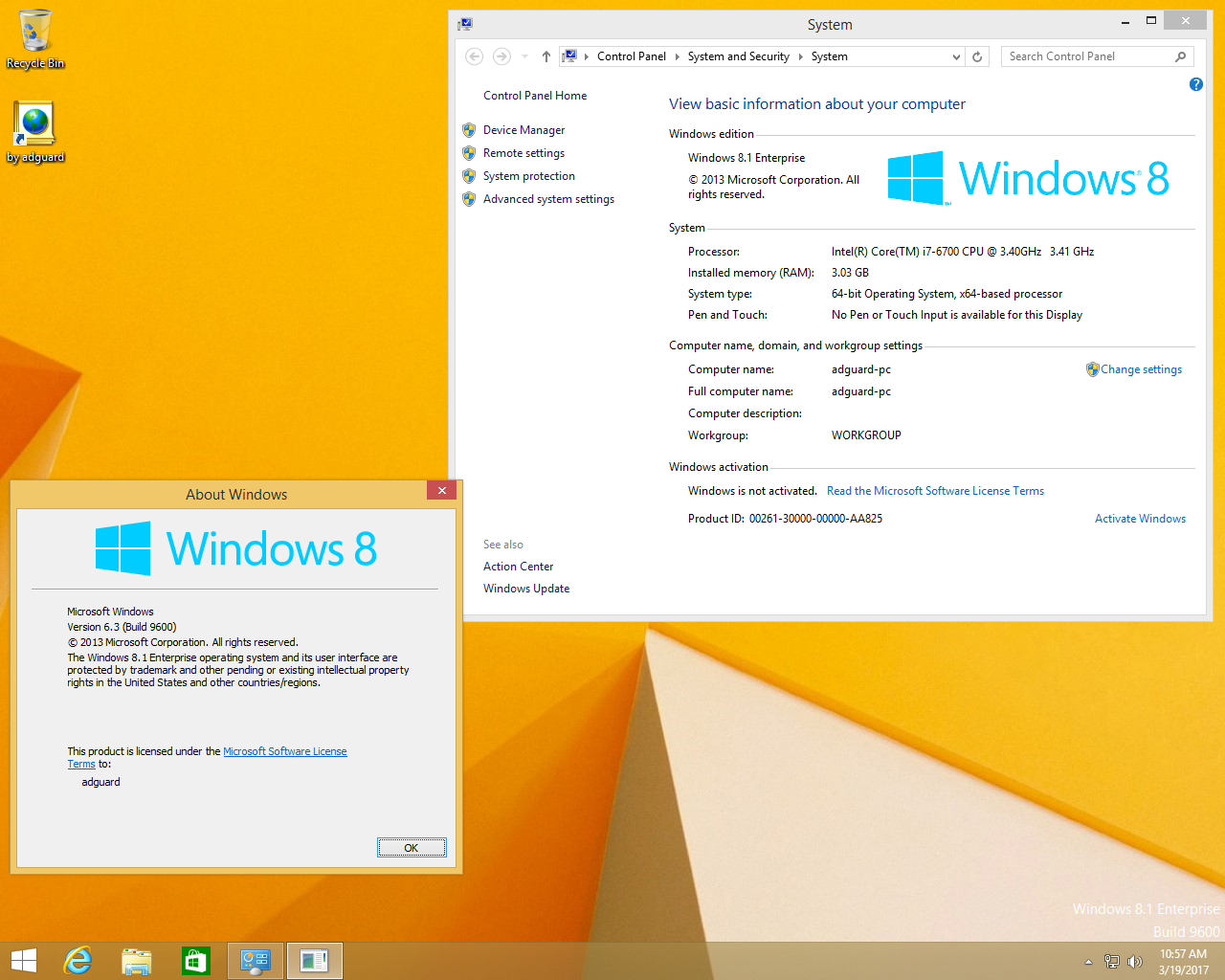This screenshot has width=1225, height=980.
Task: Go forward in System window
Action: (x=501, y=56)
